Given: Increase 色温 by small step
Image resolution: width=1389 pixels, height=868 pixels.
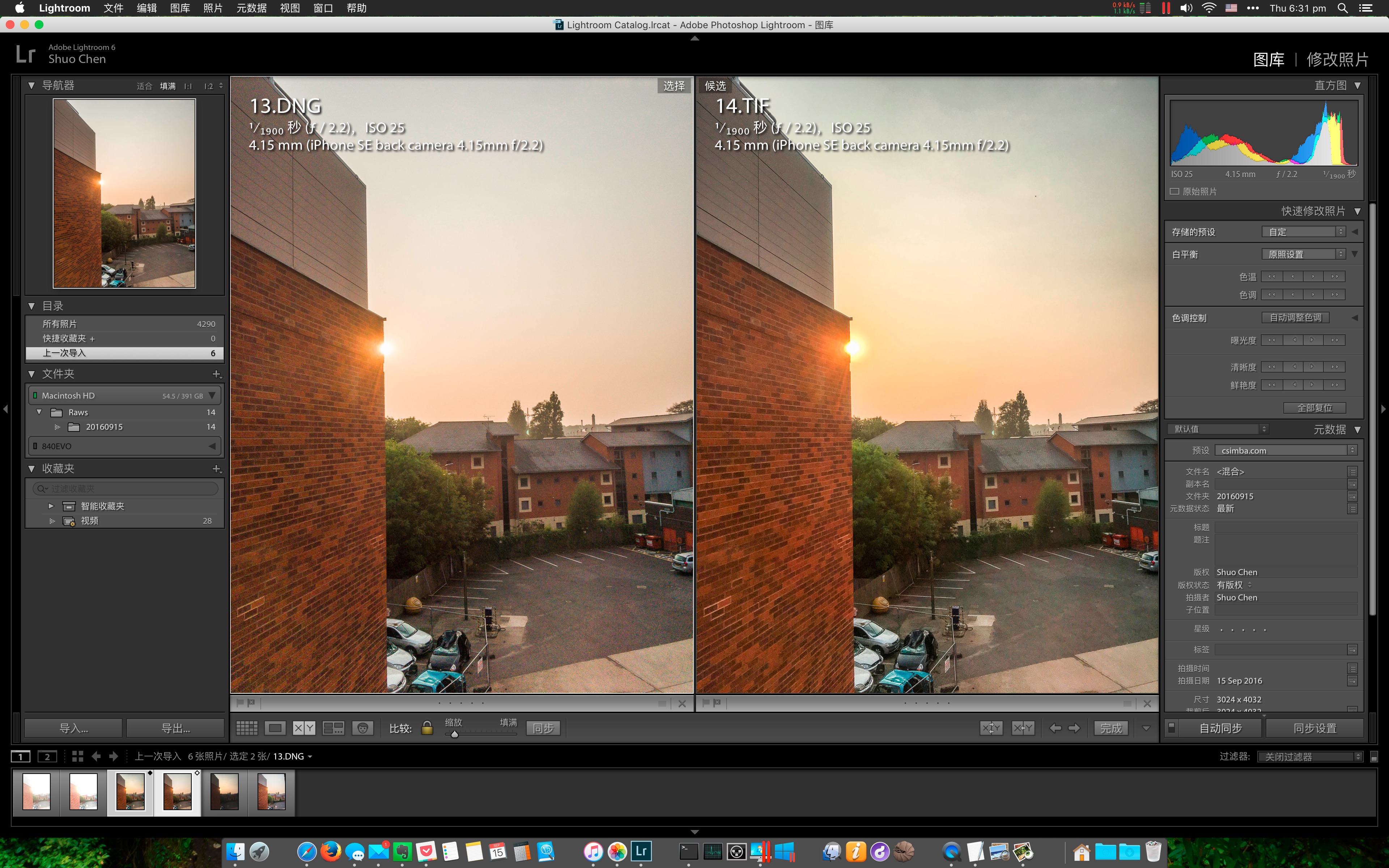Looking at the screenshot, I should click(1313, 276).
